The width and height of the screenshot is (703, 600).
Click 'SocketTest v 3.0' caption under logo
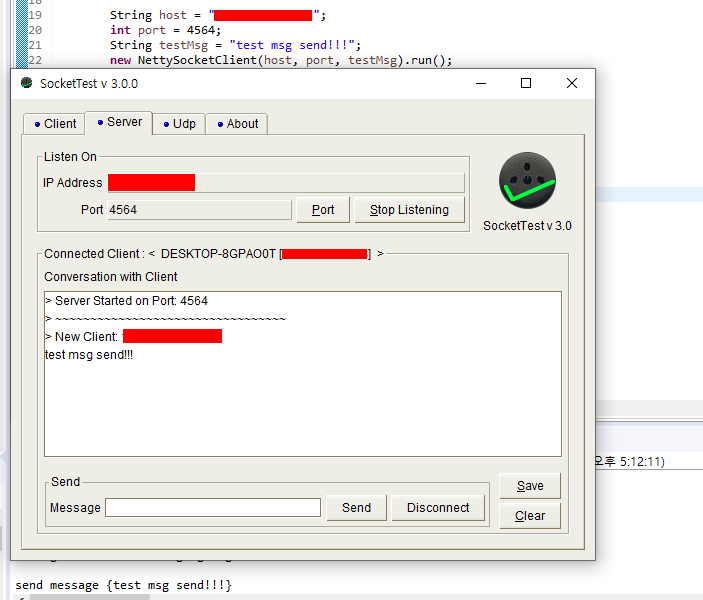(x=527, y=226)
